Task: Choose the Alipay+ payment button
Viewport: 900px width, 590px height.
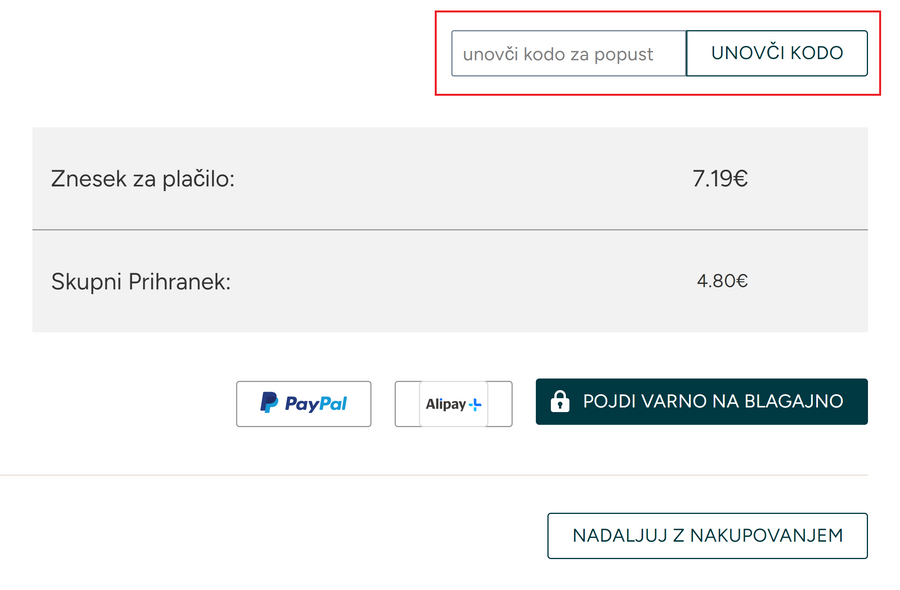Action: pos(453,404)
